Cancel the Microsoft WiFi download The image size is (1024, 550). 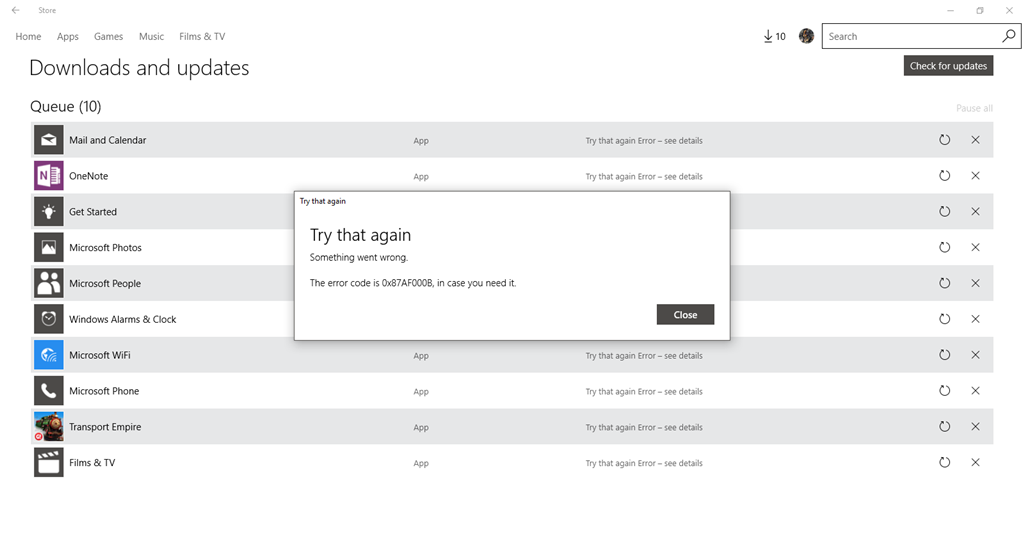point(975,355)
